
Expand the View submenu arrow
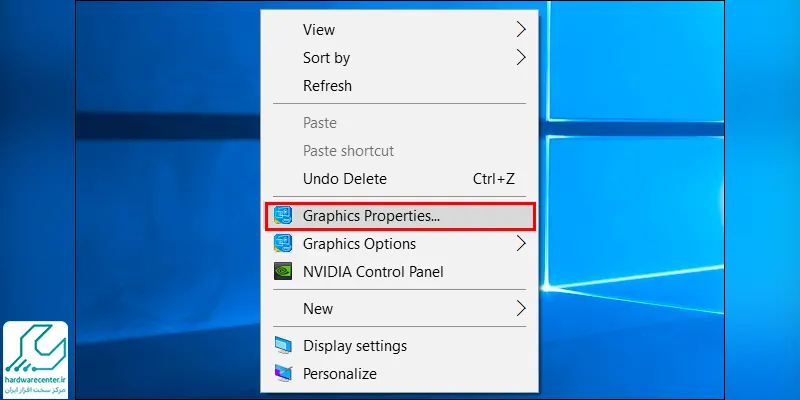tap(520, 30)
